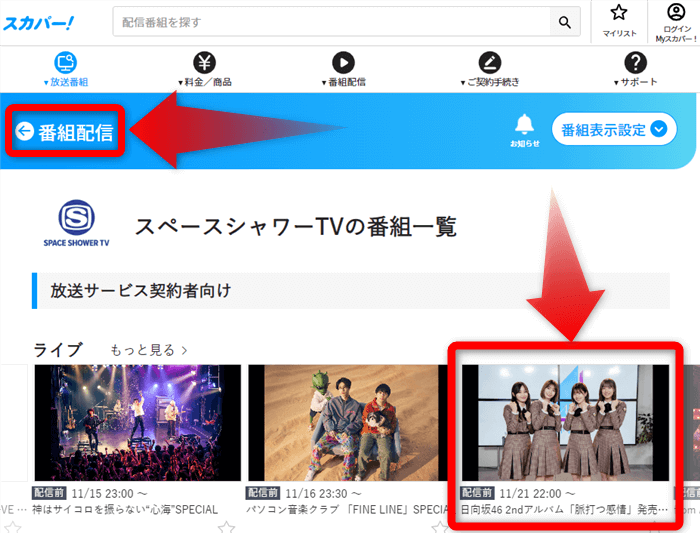700x533 pixels.
Task: Expand the 料金/商品 menu label
Action: 205,82
